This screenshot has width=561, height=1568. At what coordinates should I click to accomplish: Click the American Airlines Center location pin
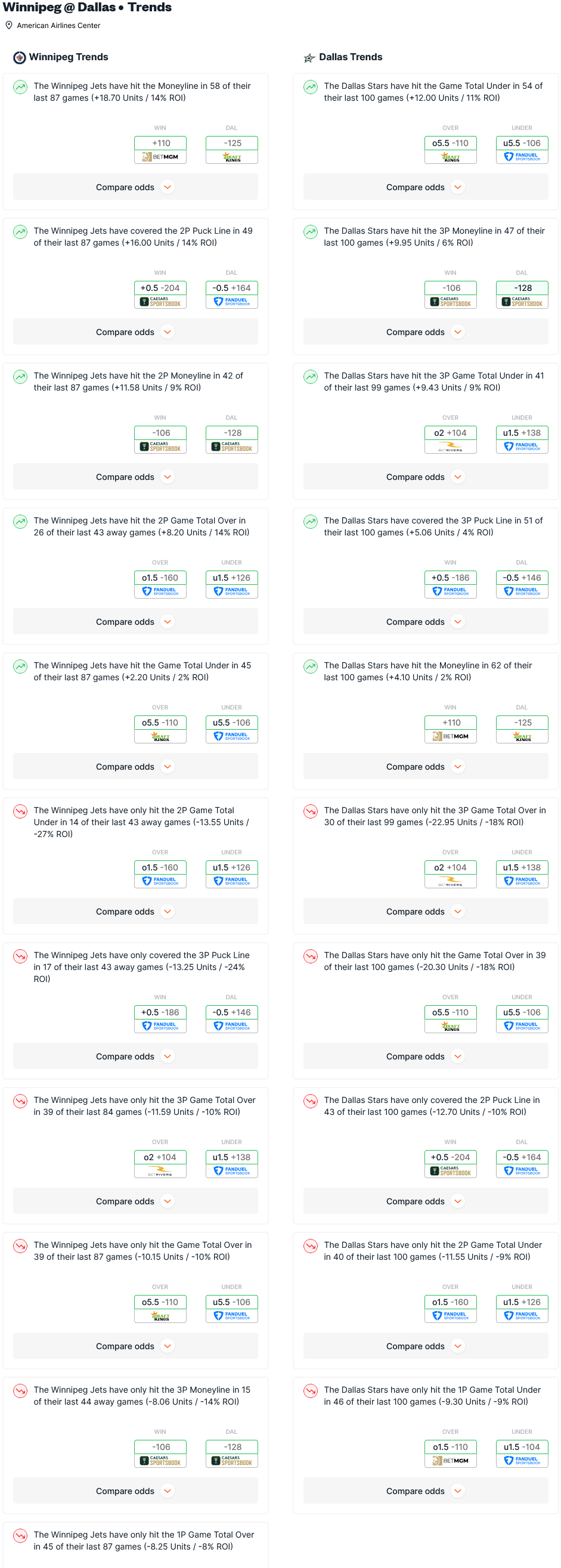pos(9,26)
